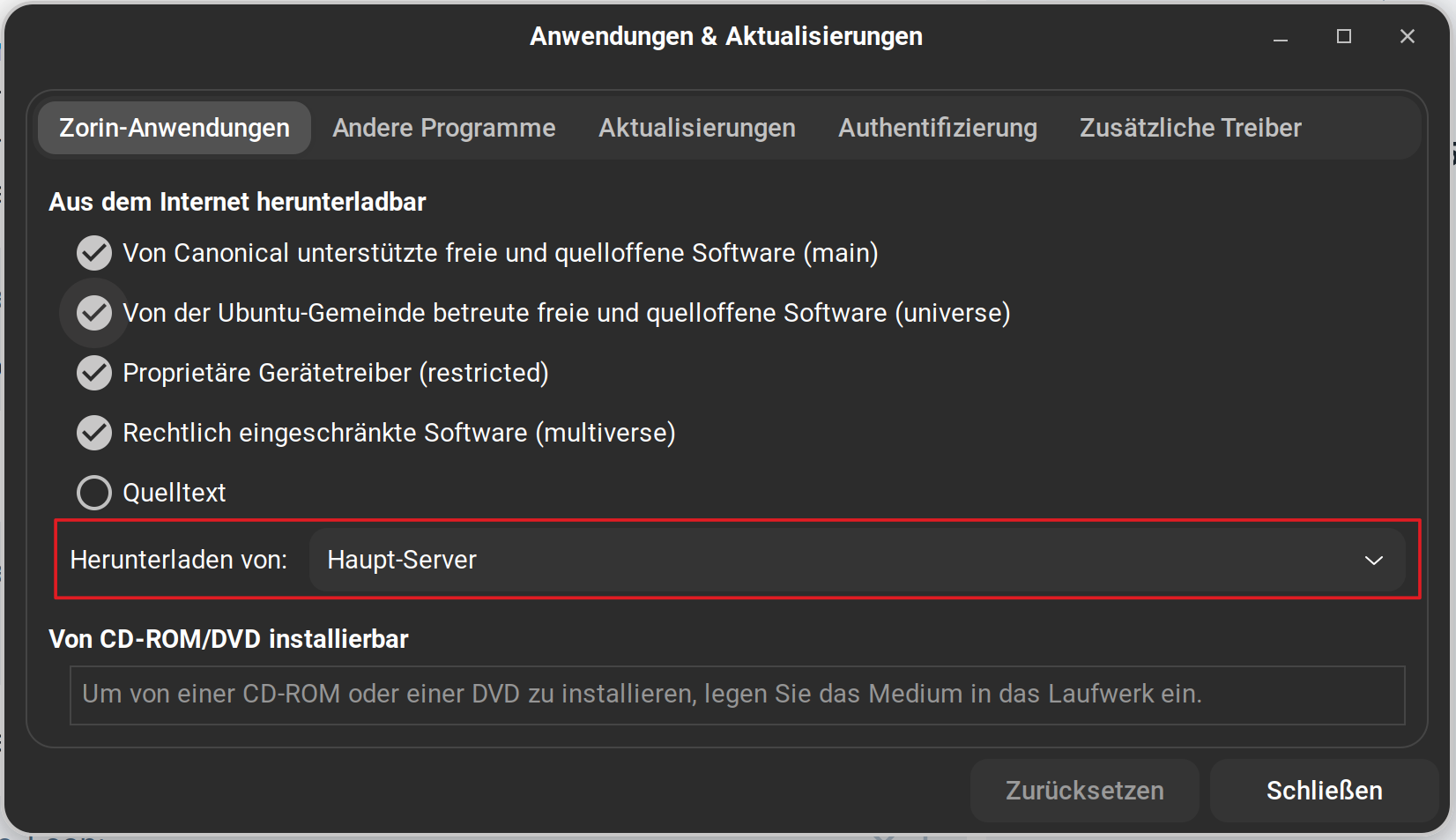This screenshot has width=1456, height=840.
Task: Uncheck the Canonical main software checkbox
Action: [x=94, y=253]
